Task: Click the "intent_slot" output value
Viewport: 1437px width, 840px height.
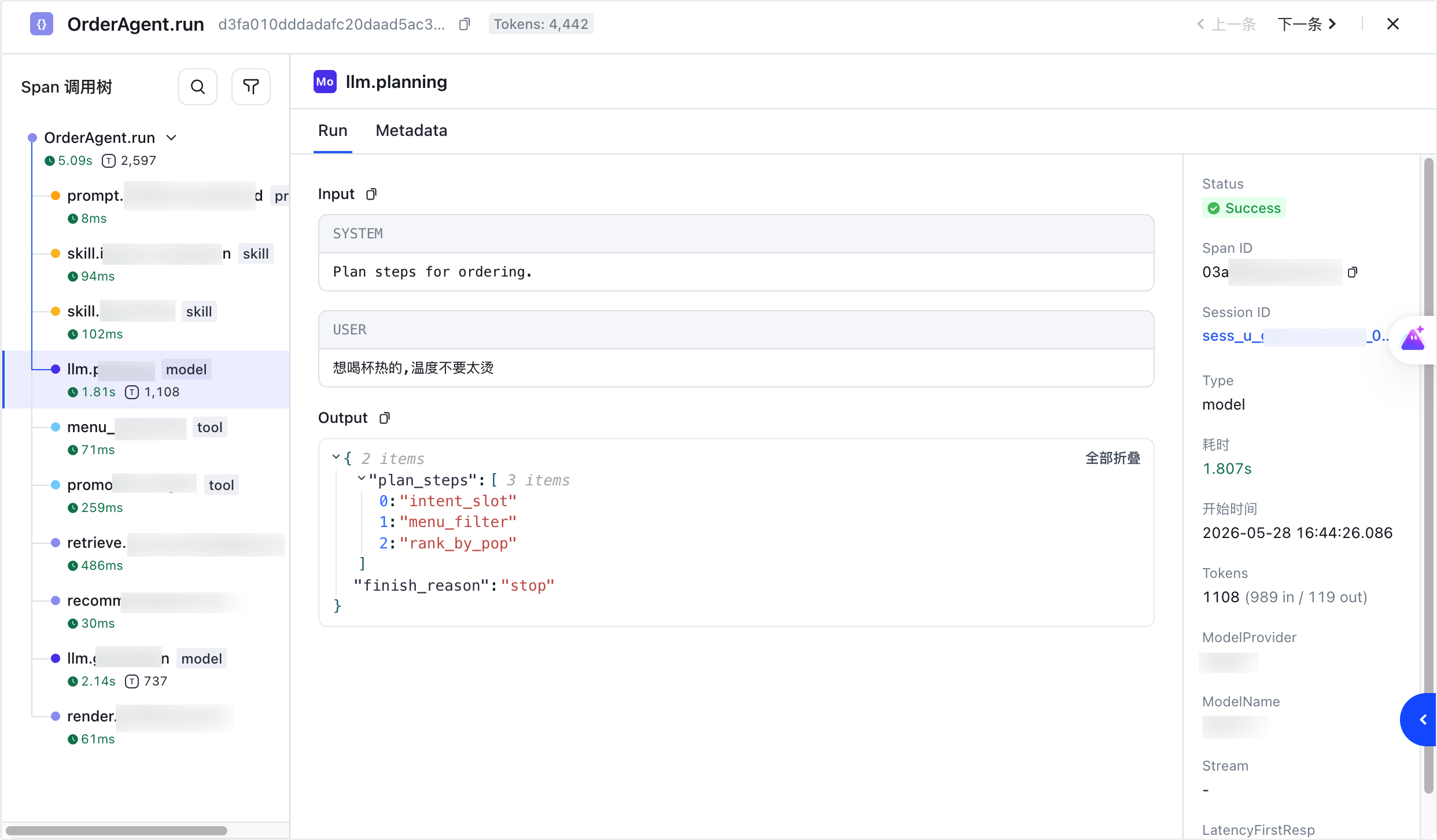Action: pos(458,501)
